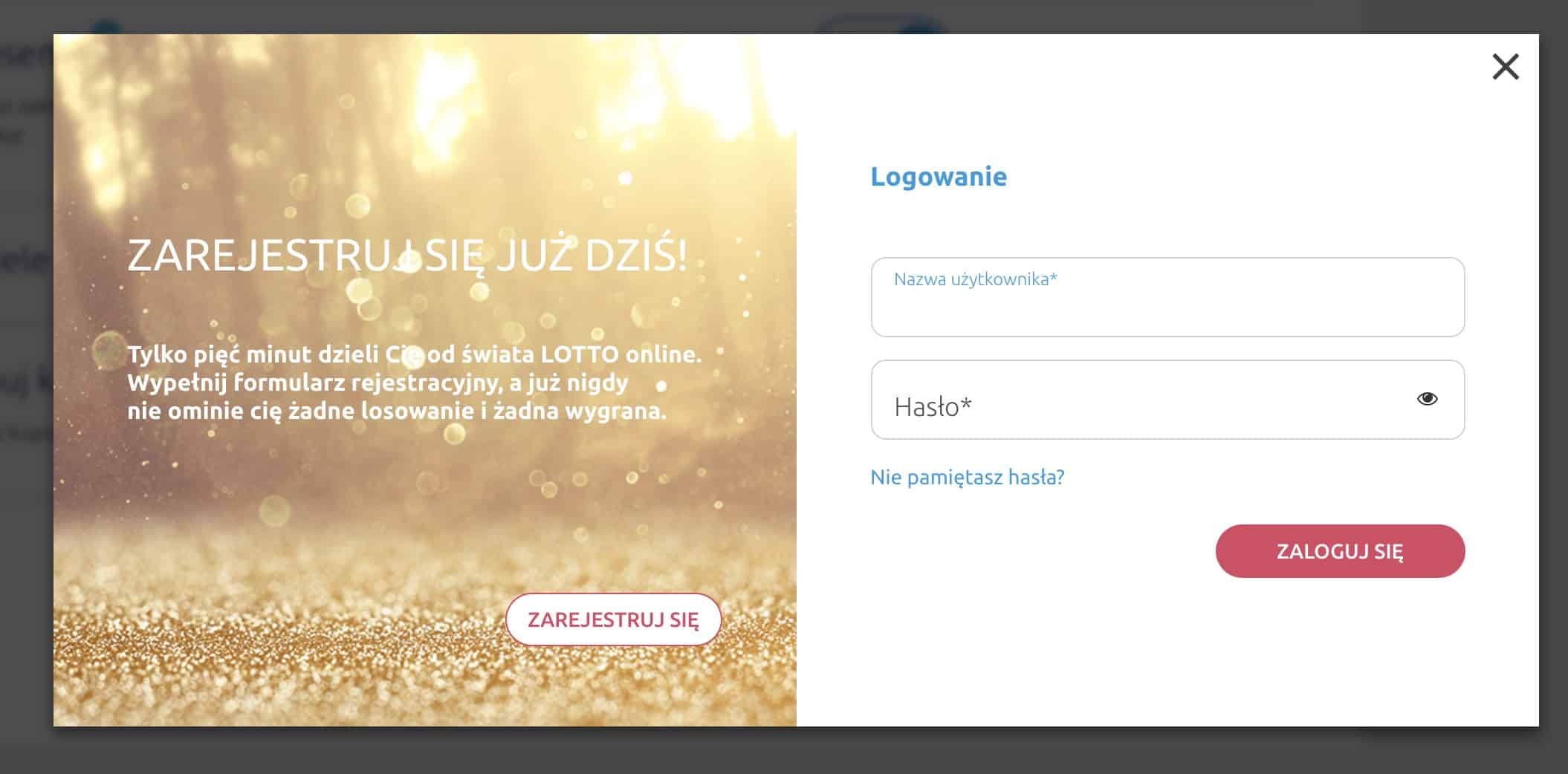Click the Nazwa użytkownika input field
The width and height of the screenshot is (1568, 774).
1167,297
